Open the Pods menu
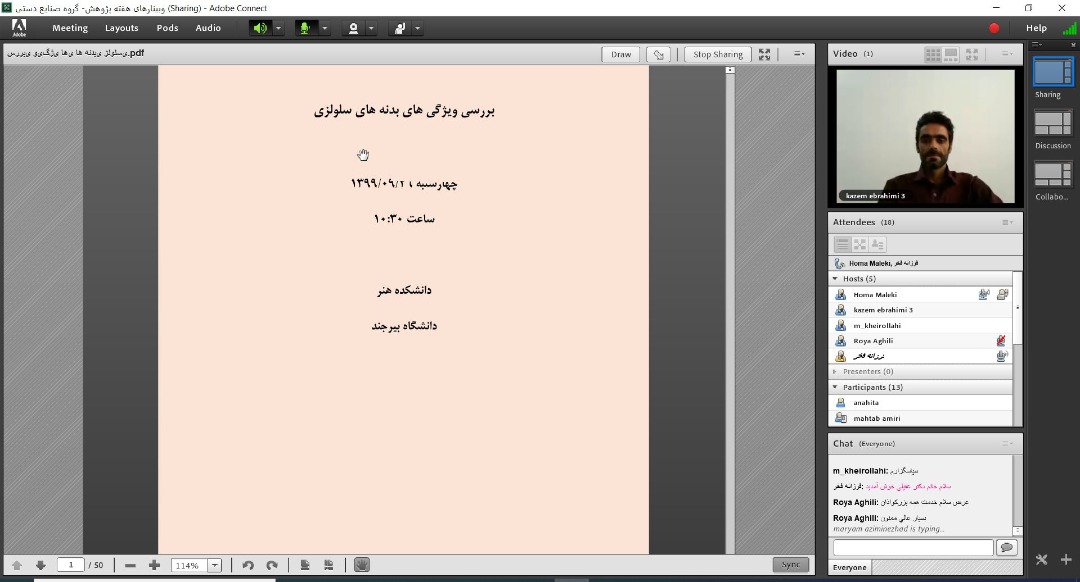1080x582 pixels. tap(167, 28)
